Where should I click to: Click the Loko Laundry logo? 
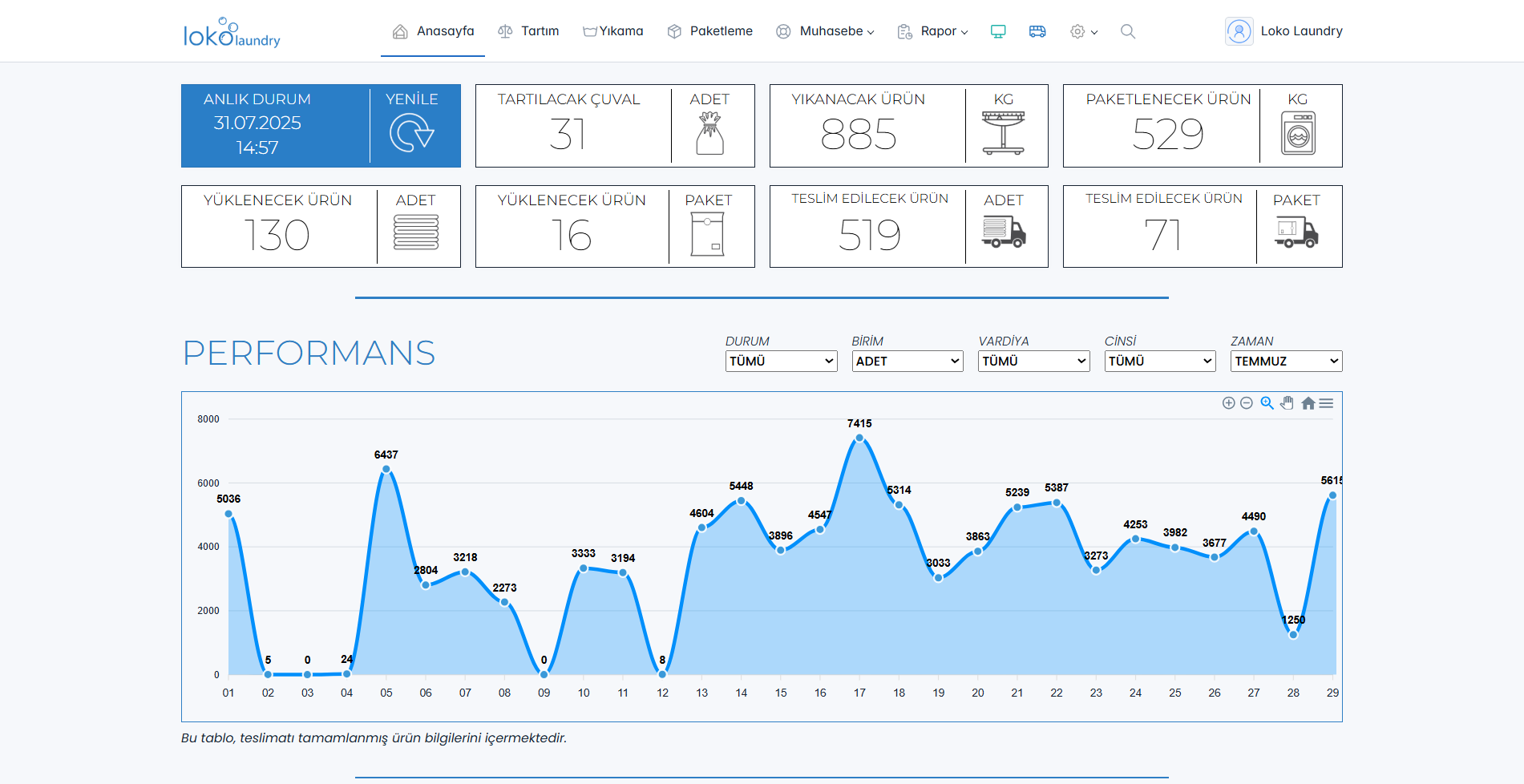(x=232, y=33)
